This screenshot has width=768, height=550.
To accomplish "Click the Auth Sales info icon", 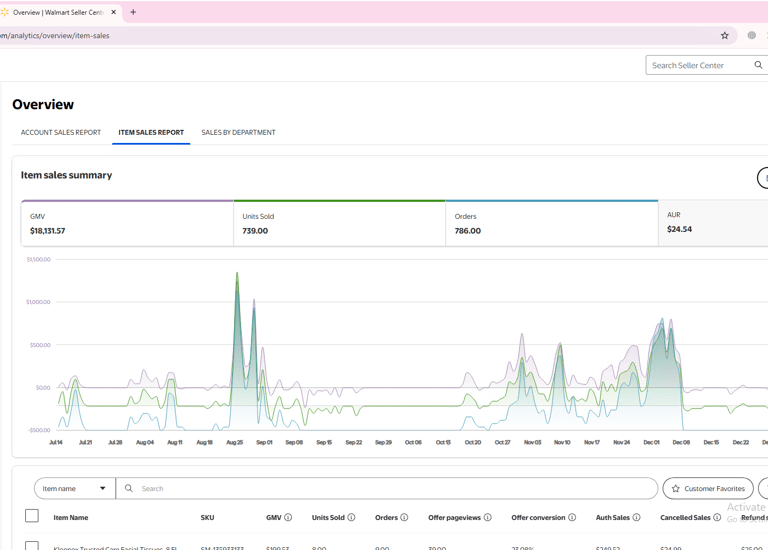I will [x=636, y=518].
